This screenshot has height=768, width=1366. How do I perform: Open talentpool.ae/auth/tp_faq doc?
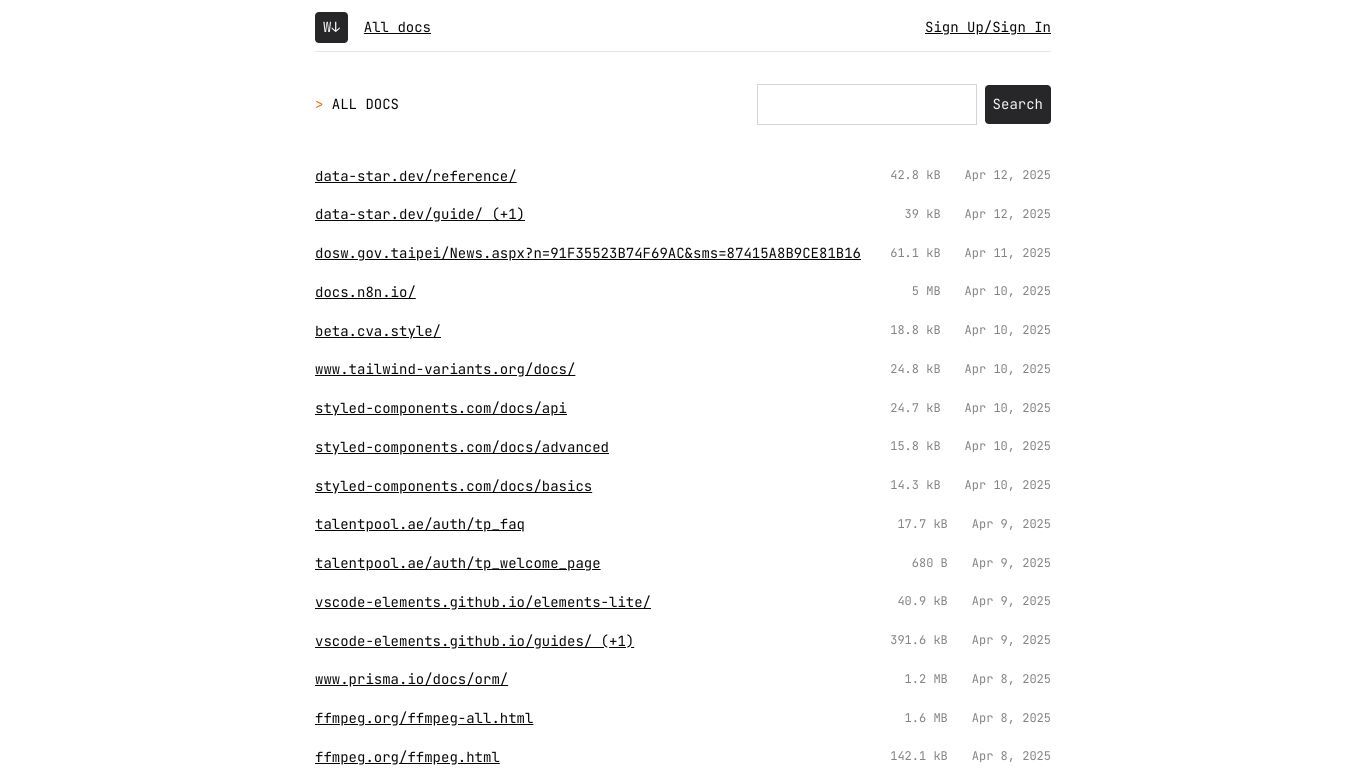(420, 525)
